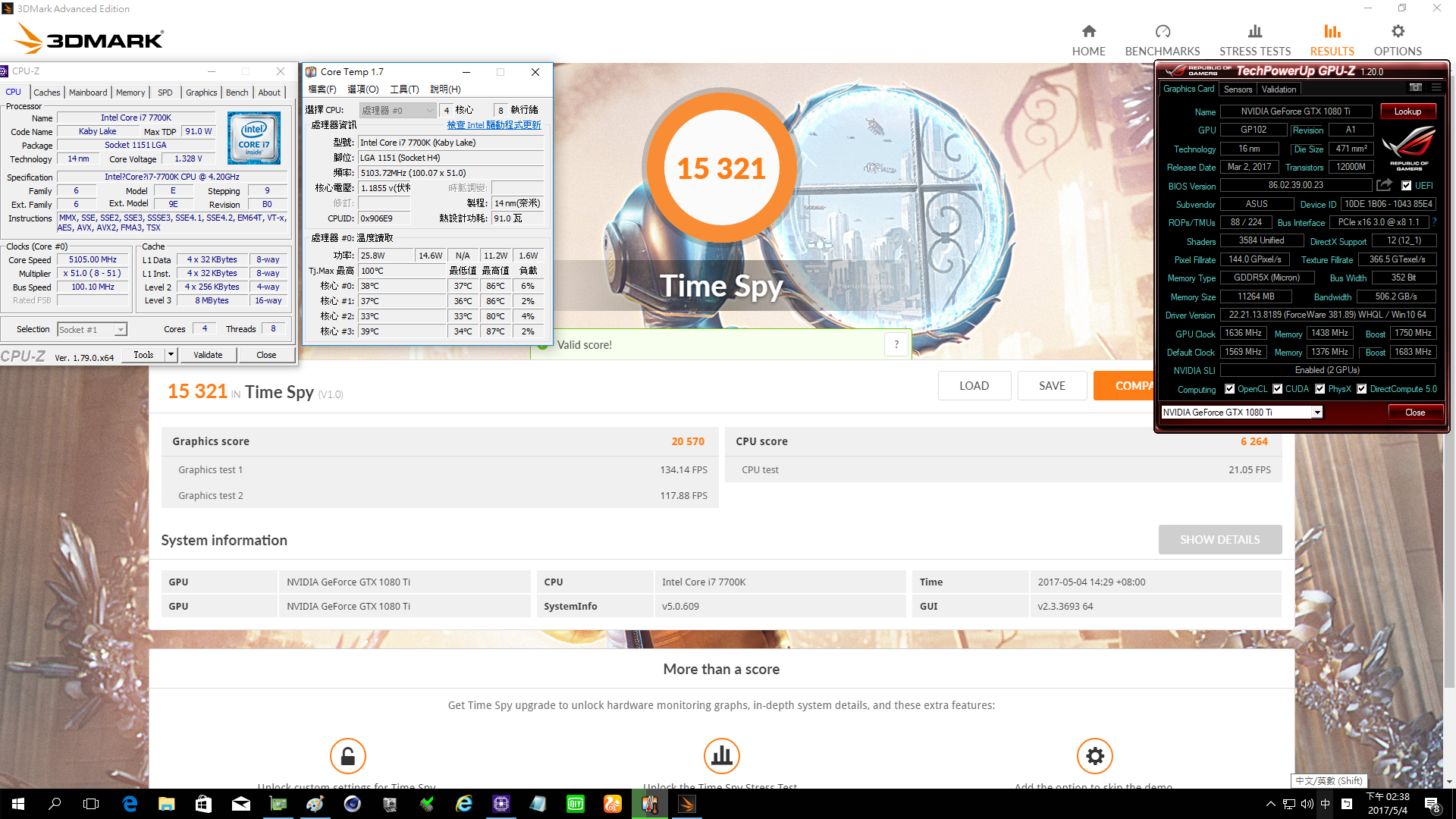Open Internet Explorer from the taskbar
This screenshot has width=1456, height=819.
pos(464,804)
